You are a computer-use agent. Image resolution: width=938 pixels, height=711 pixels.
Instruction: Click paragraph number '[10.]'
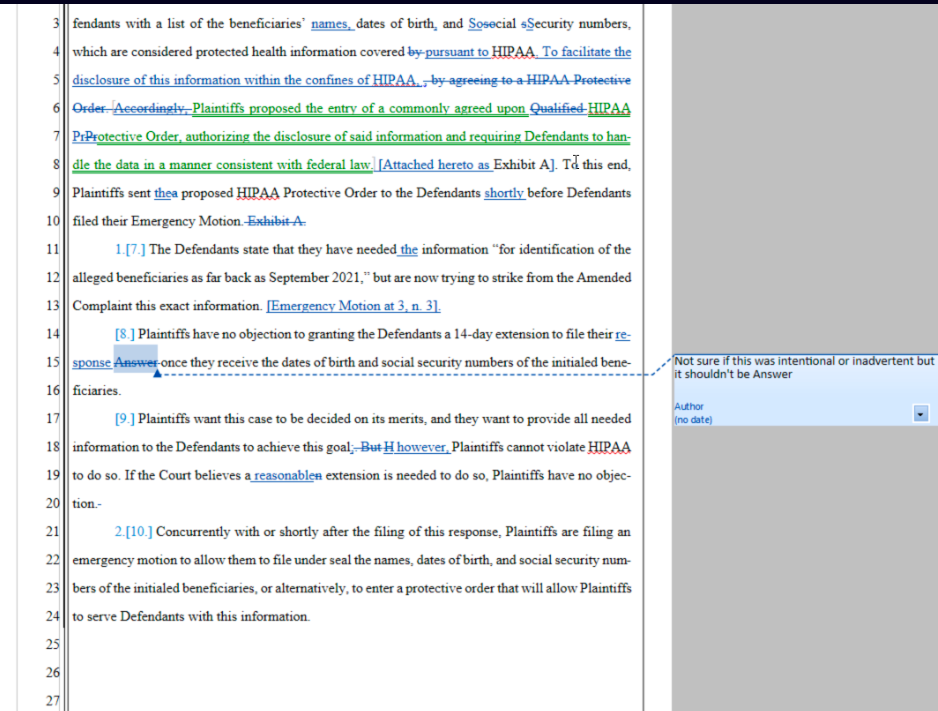pyautogui.click(x=139, y=532)
